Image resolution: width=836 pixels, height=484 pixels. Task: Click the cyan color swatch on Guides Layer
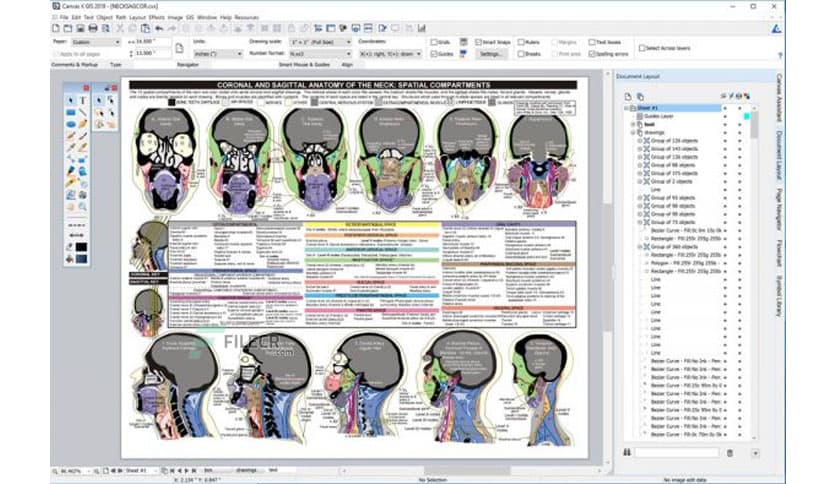click(x=746, y=116)
